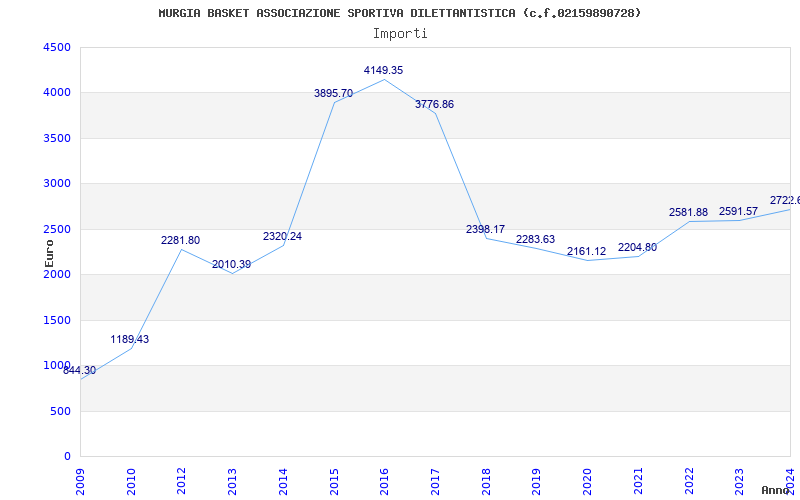The width and height of the screenshot is (800, 500).
Task: Select the peak value label 4149.35
Action: point(383,70)
